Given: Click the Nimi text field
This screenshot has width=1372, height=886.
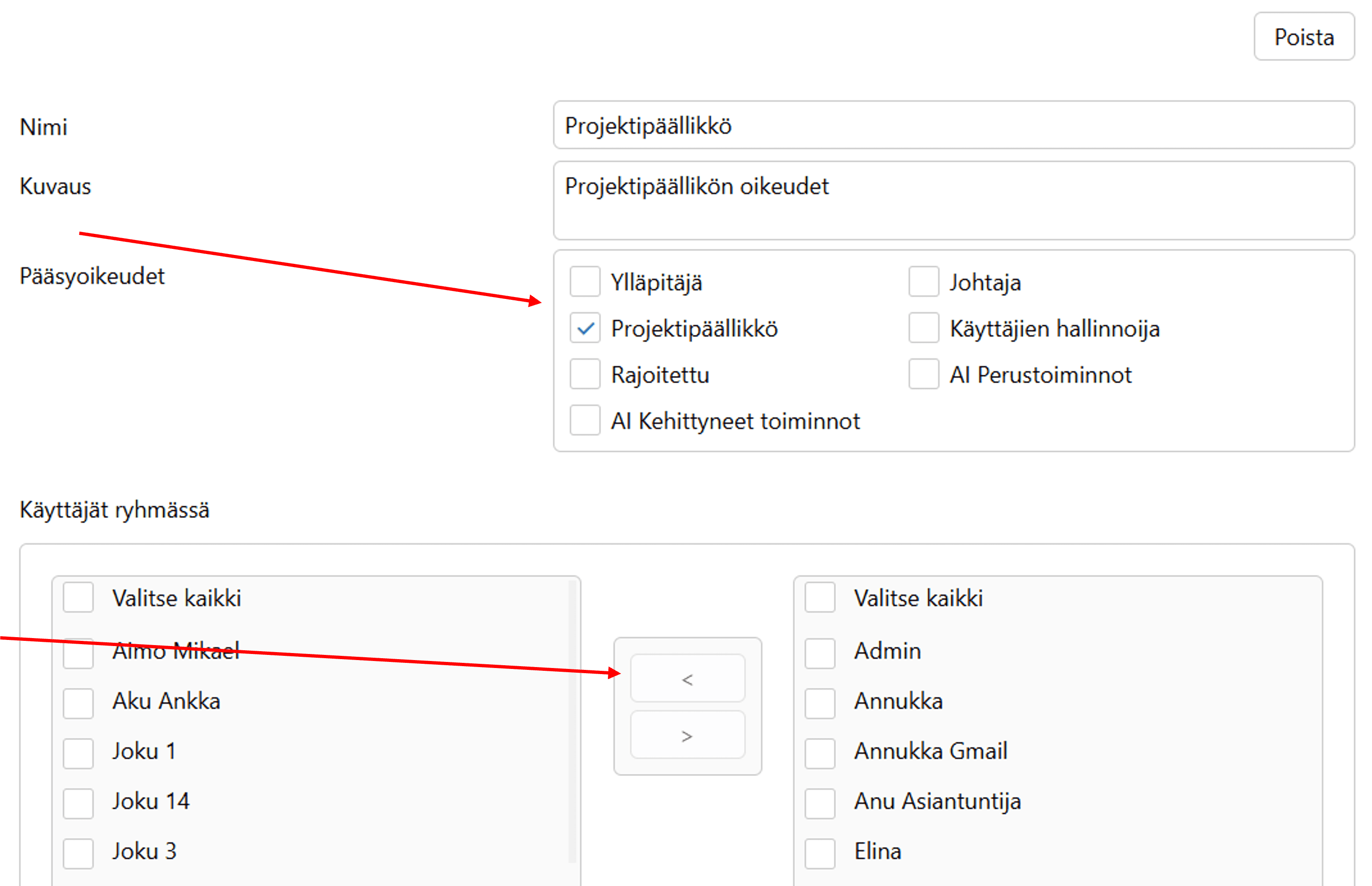Looking at the screenshot, I should coord(953,125).
